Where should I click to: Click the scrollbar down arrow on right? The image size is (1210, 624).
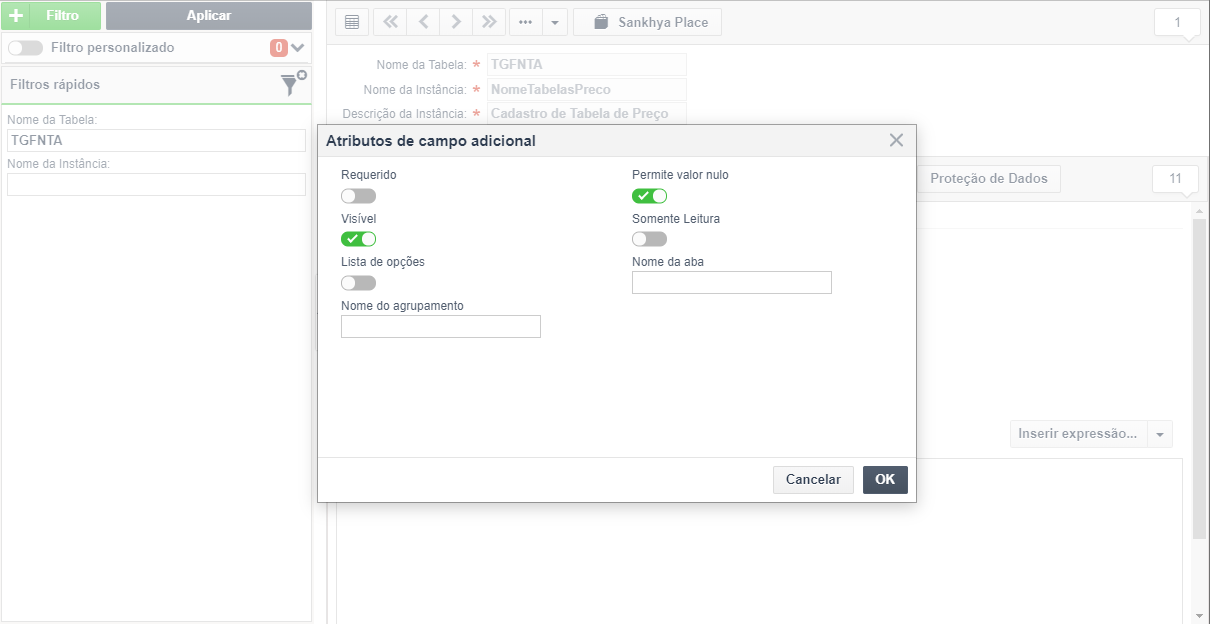1199,615
